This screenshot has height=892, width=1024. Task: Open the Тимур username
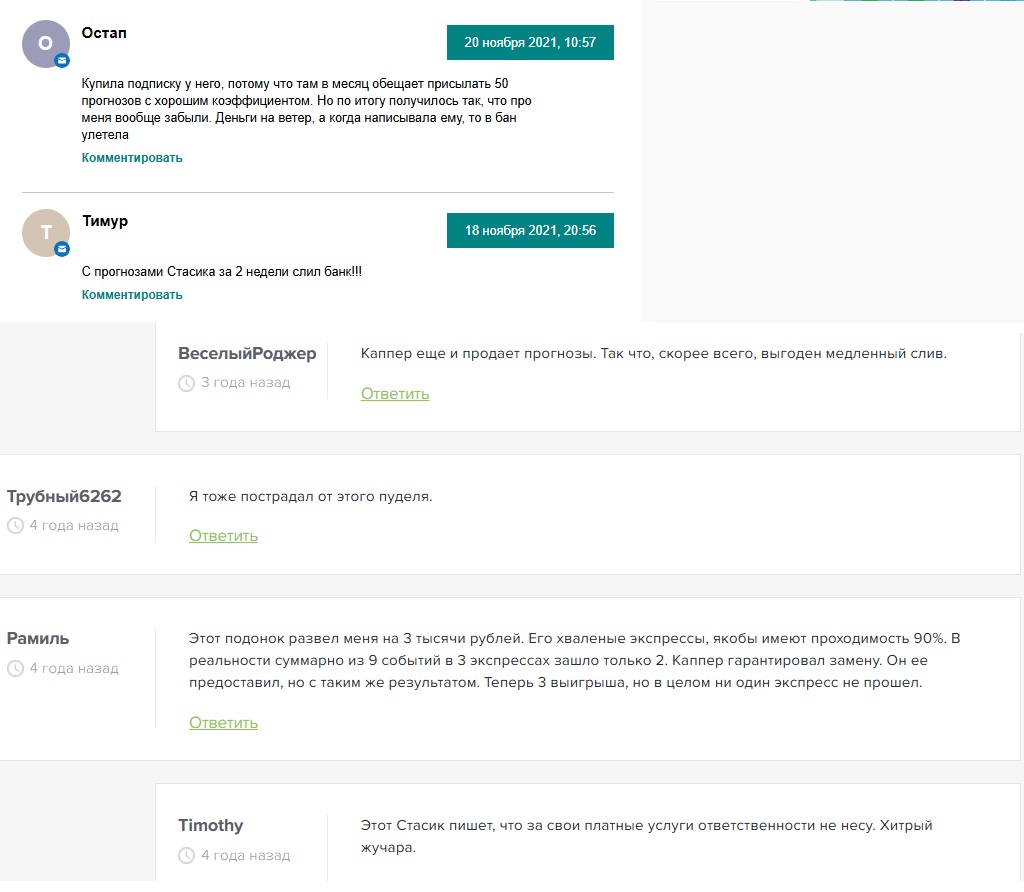point(105,221)
